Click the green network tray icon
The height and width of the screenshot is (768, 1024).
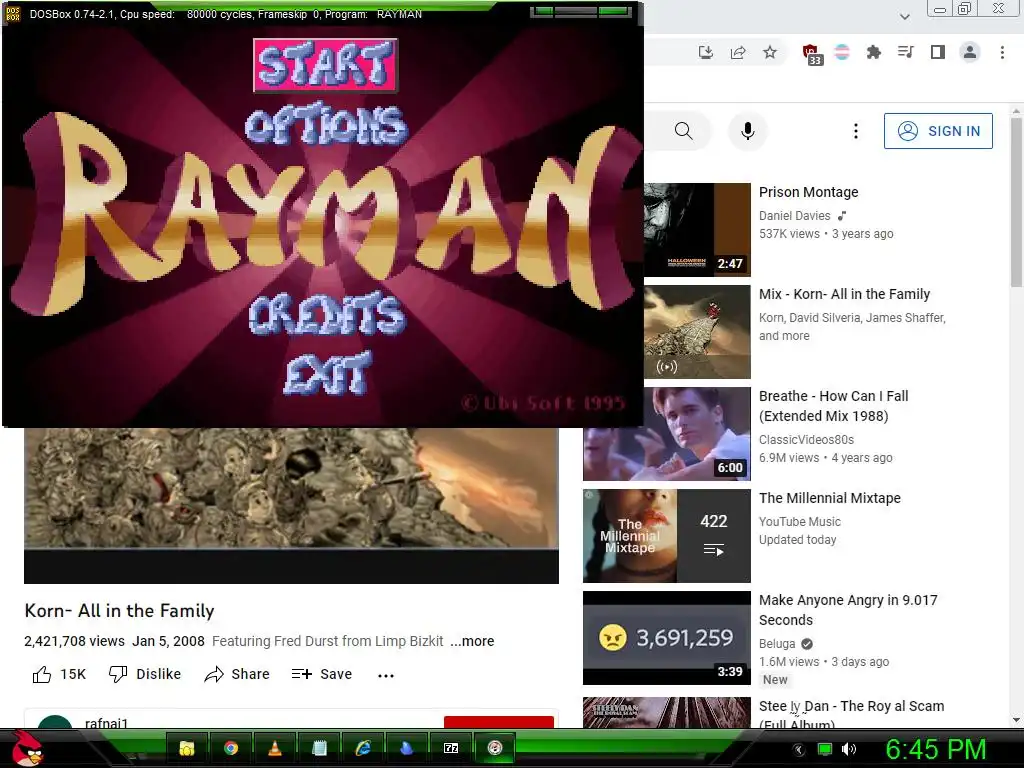point(825,750)
